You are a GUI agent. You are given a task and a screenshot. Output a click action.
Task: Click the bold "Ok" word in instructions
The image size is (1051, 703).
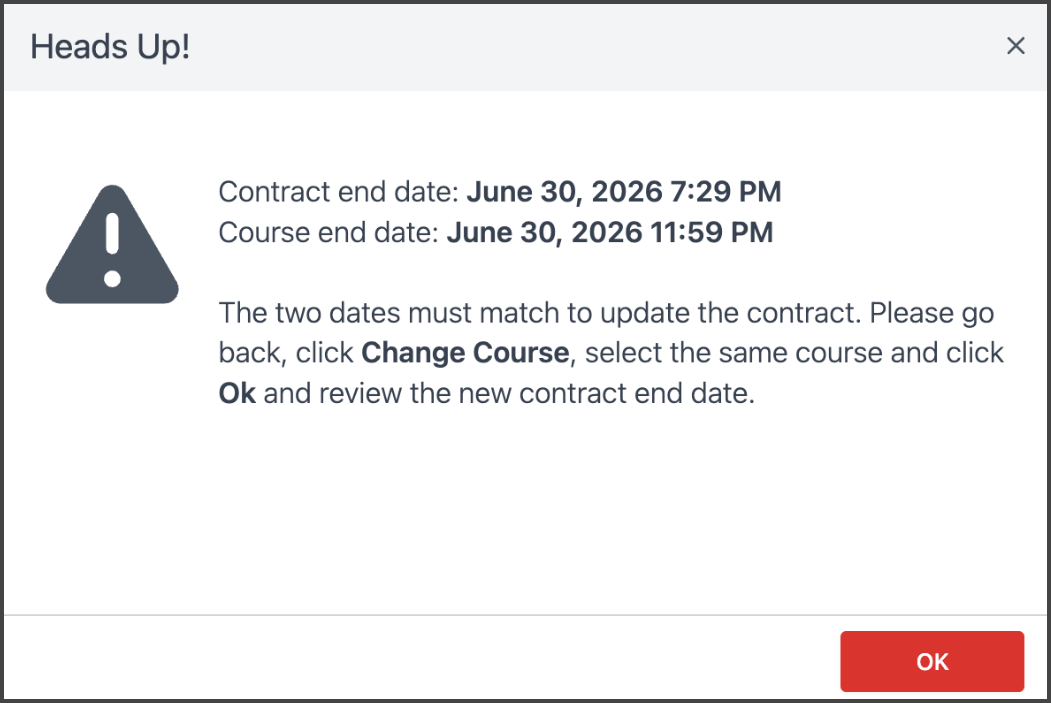point(237,393)
